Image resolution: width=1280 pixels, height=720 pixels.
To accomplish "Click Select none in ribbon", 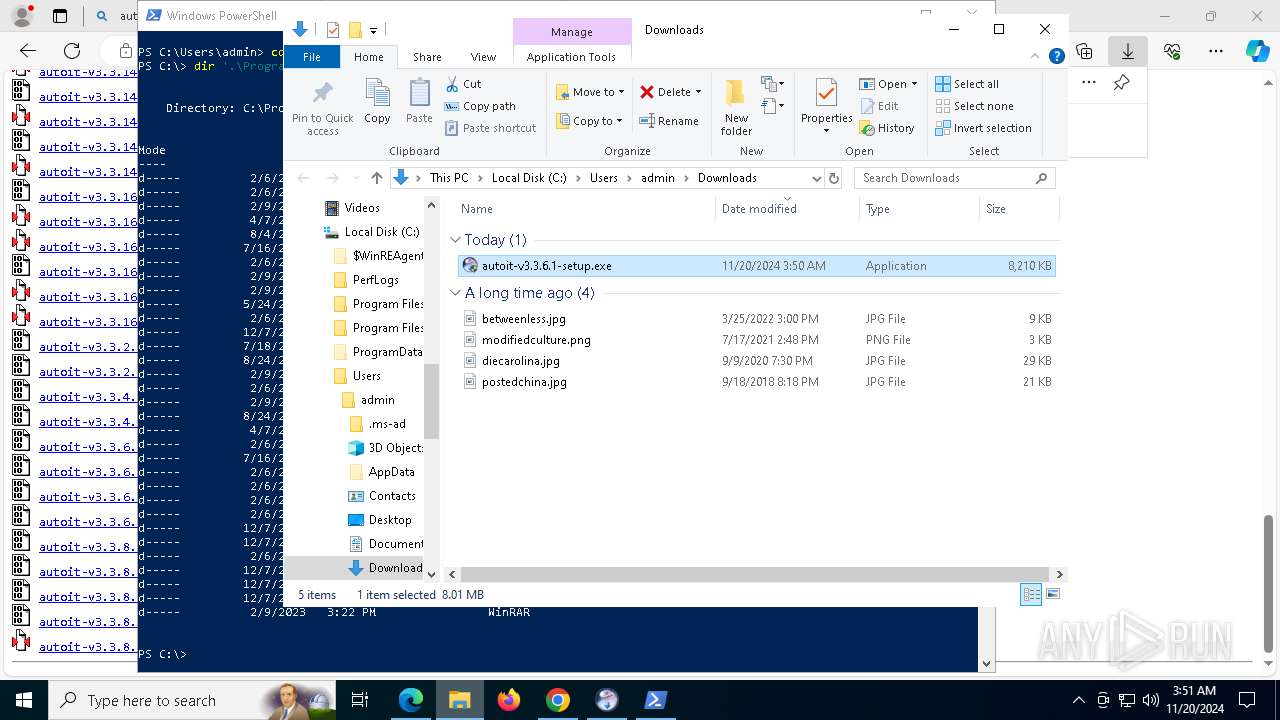I will (974, 106).
